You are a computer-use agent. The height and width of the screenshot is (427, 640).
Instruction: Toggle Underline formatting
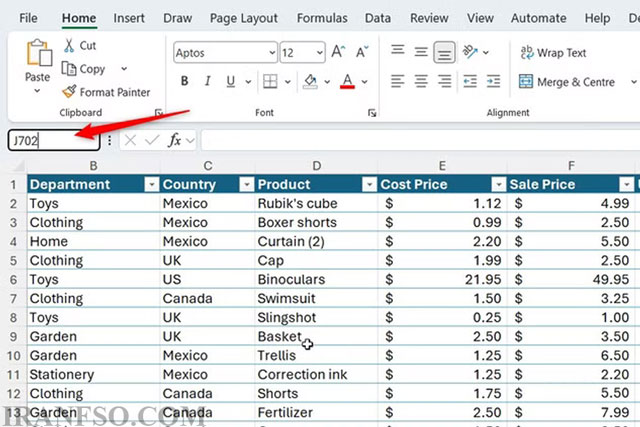click(231, 81)
